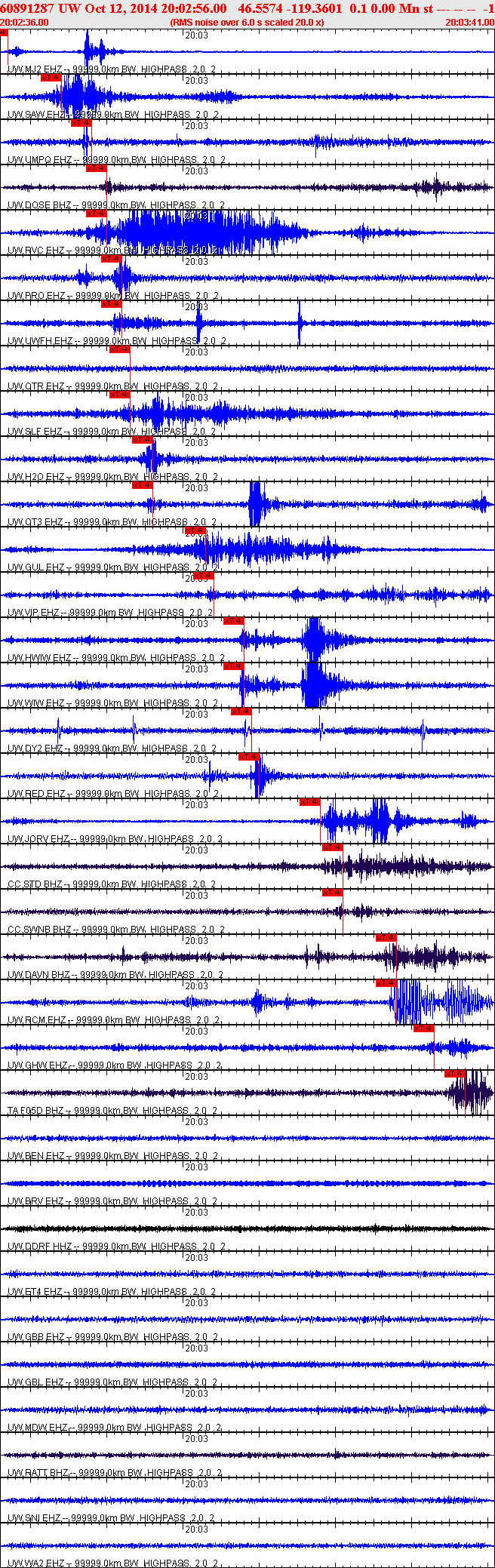Click the red pick marker on CC.STD trace

332,847
